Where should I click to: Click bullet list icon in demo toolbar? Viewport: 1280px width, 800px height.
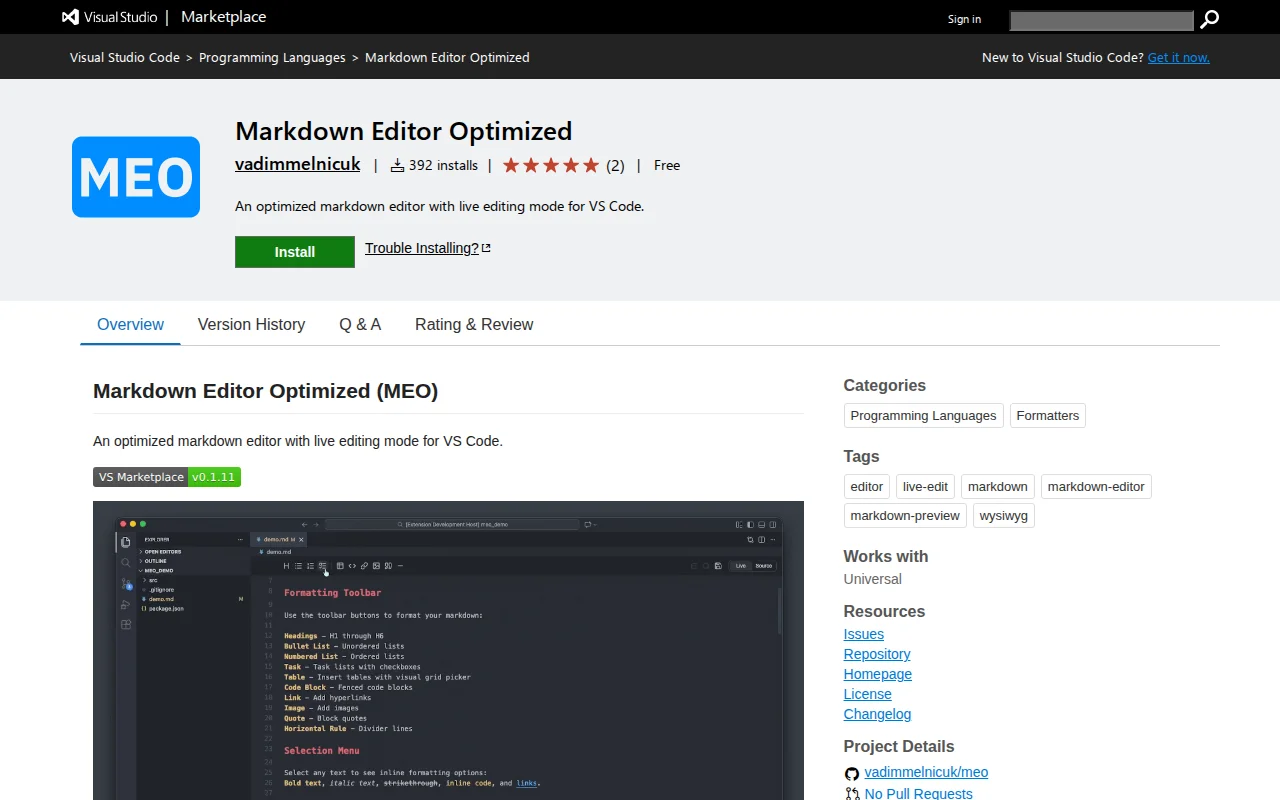[298, 566]
